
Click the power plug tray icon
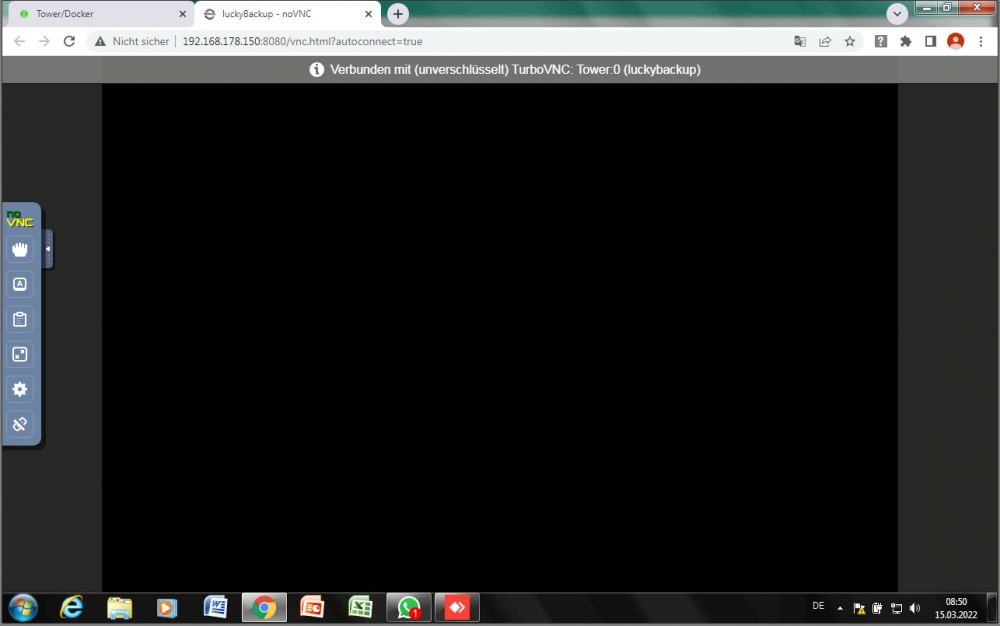click(878, 608)
